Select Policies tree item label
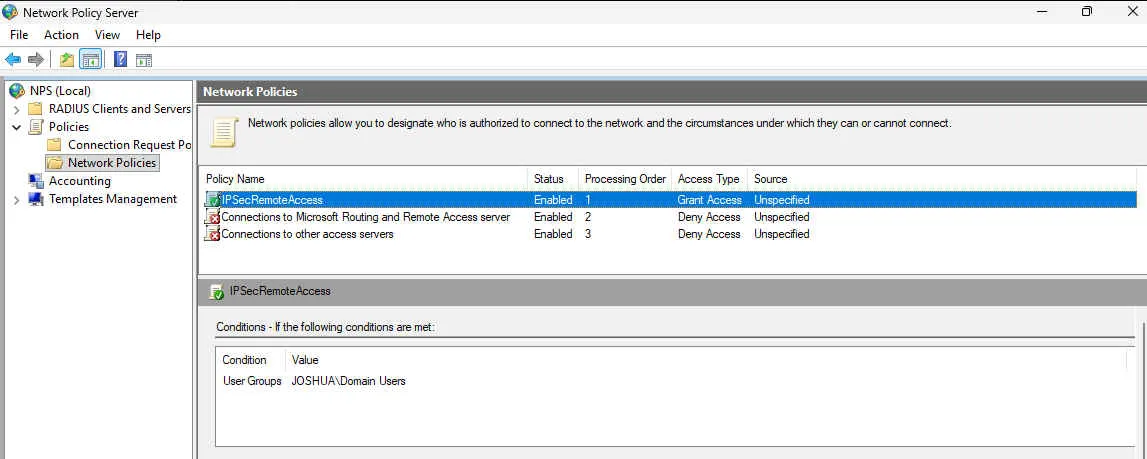1147x459 pixels. [69, 127]
